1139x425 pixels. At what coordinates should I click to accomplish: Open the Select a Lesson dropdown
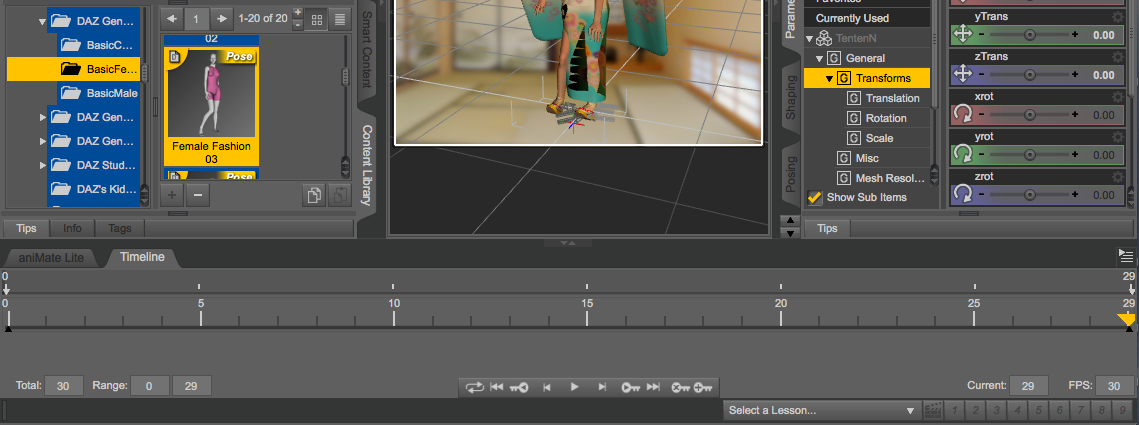click(821, 410)
